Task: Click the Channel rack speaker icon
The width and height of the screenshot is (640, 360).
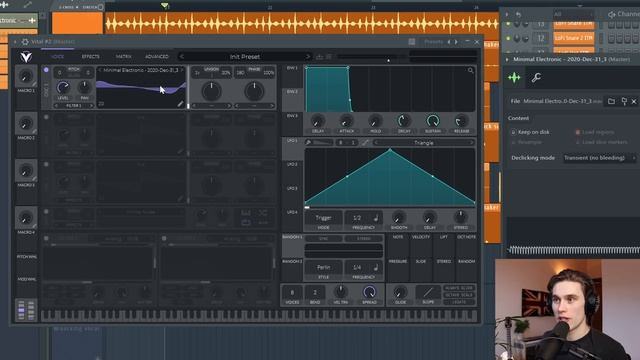Action: [611, 15]
